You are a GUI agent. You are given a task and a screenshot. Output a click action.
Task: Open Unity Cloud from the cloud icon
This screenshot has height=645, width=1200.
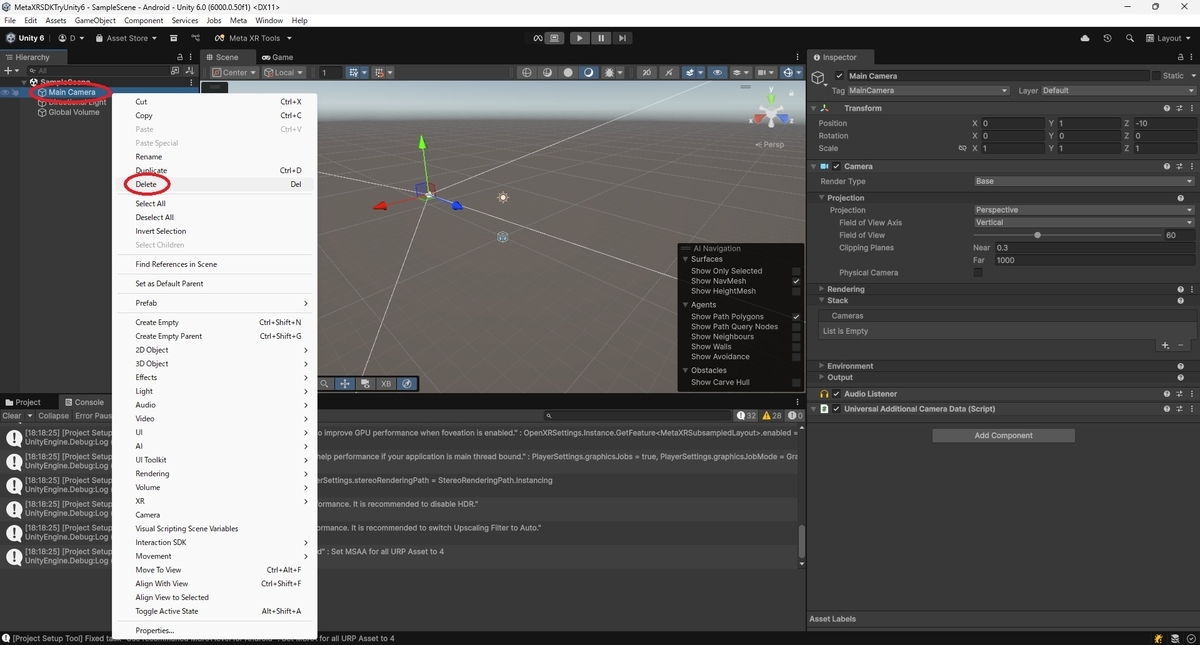(x=1085, y=38)
